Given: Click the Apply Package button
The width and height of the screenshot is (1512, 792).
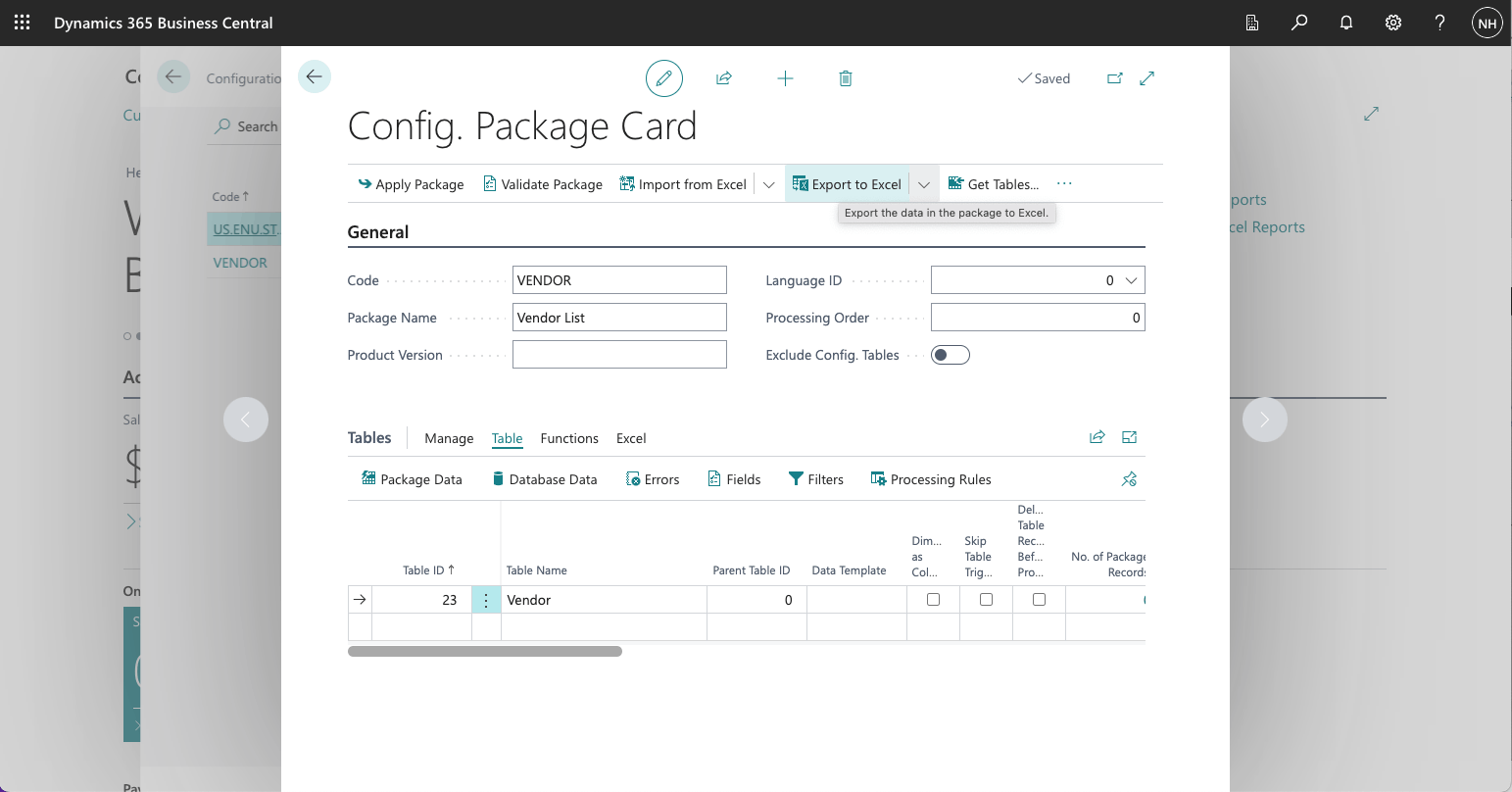Looking at the screenshot, I should point(411,184).
